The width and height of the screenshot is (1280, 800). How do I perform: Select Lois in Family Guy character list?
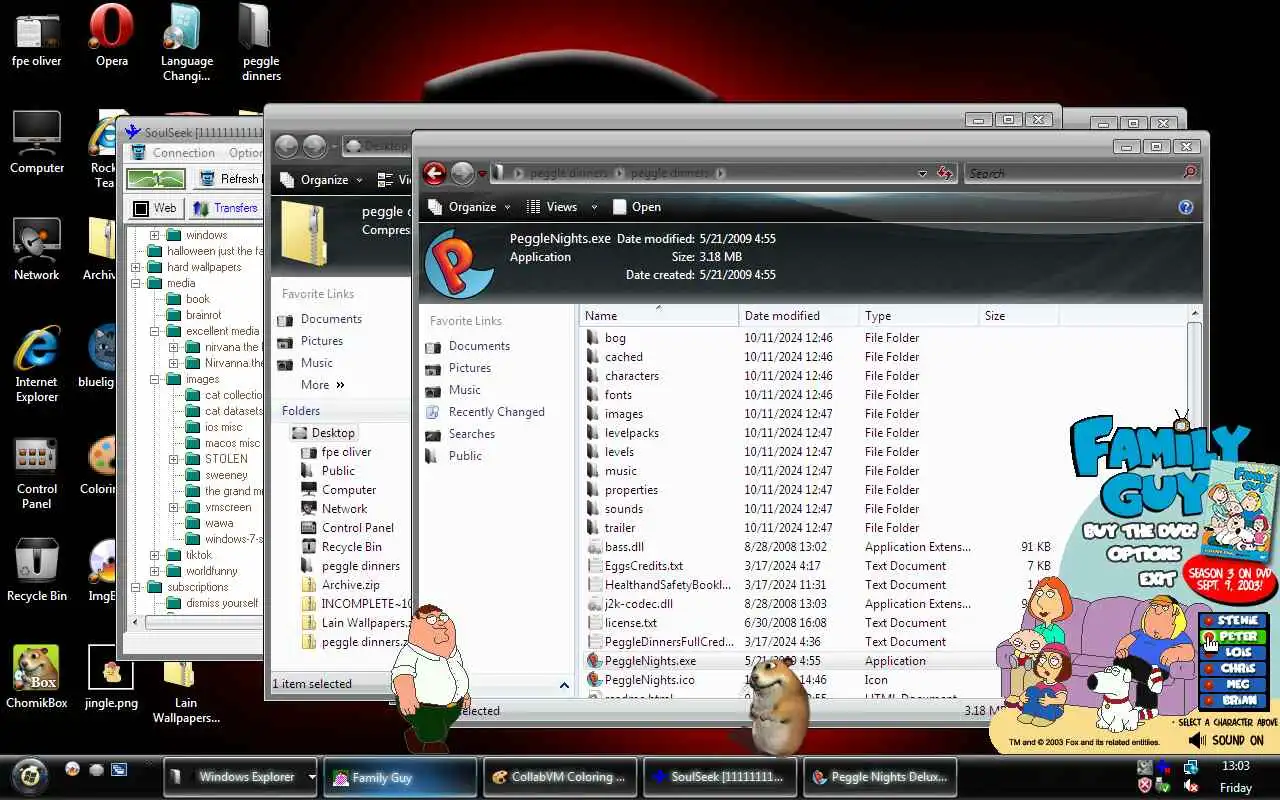[x=1233, y=653]
